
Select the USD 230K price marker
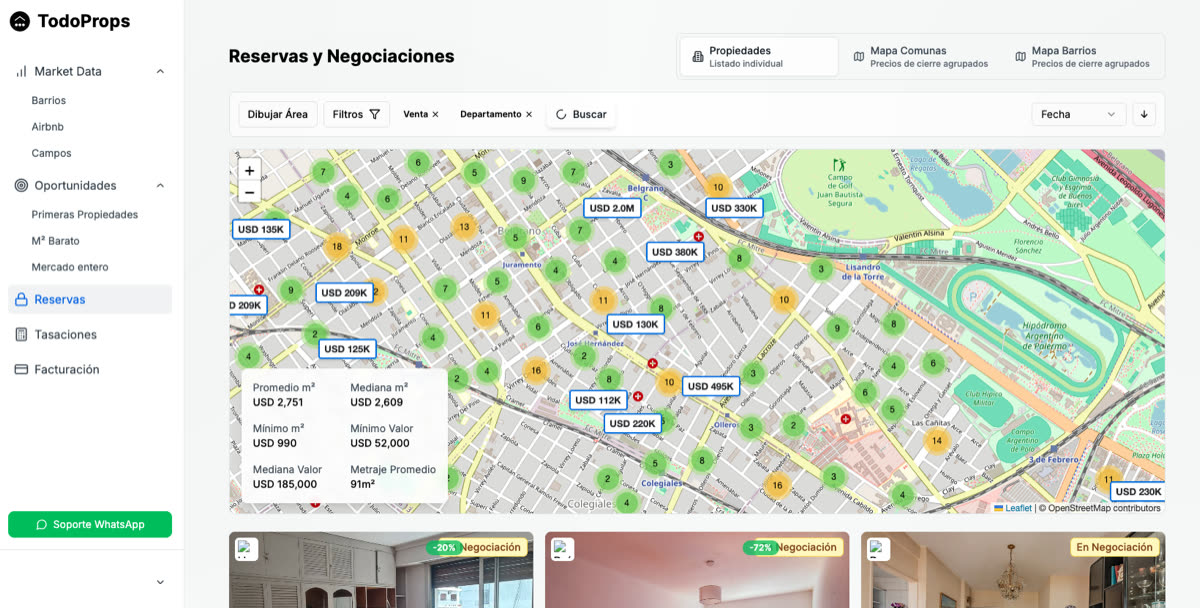click(x=1138, y=492)
